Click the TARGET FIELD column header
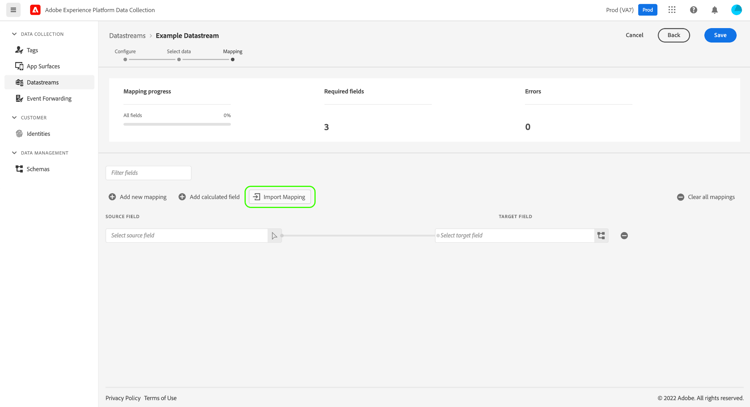This screenshot has height=407, width=750. click(515, 216)
